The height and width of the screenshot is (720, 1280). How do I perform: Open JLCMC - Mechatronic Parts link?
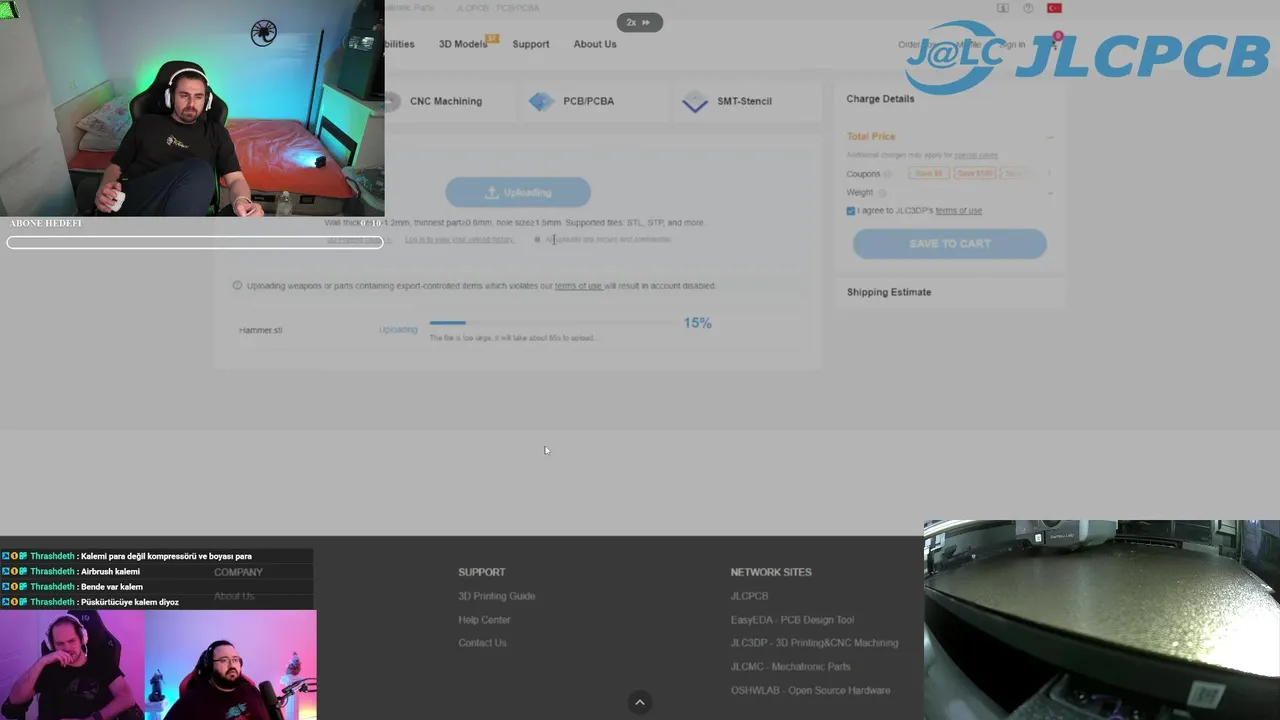tap(791, 667)
